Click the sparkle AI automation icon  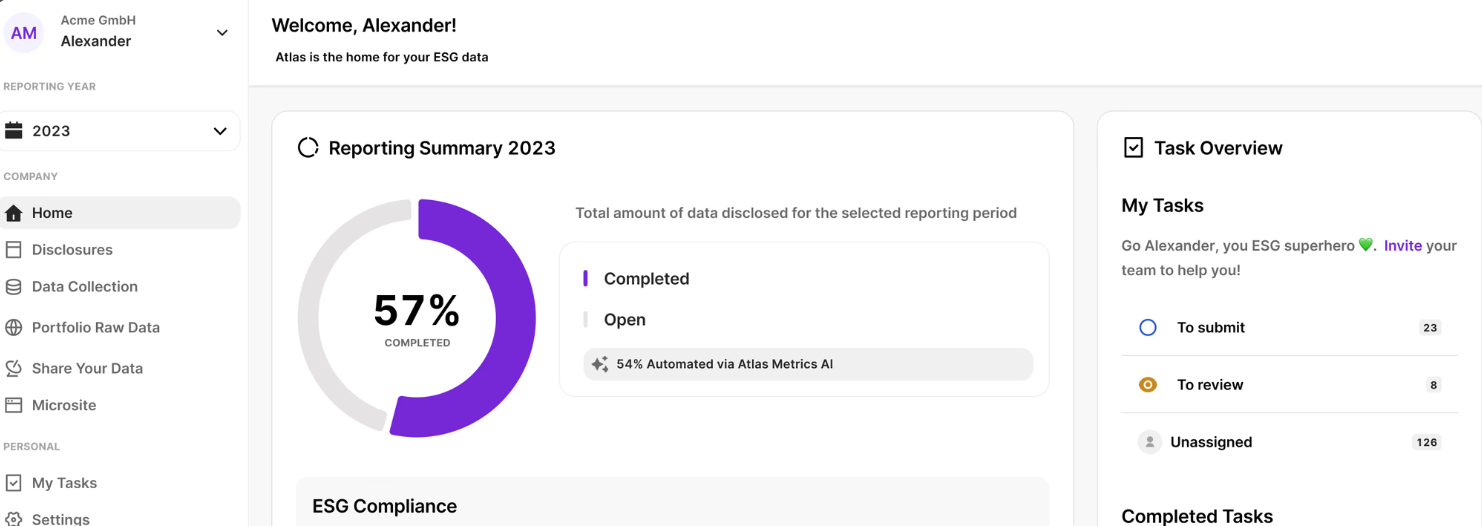tap(600, 365)
